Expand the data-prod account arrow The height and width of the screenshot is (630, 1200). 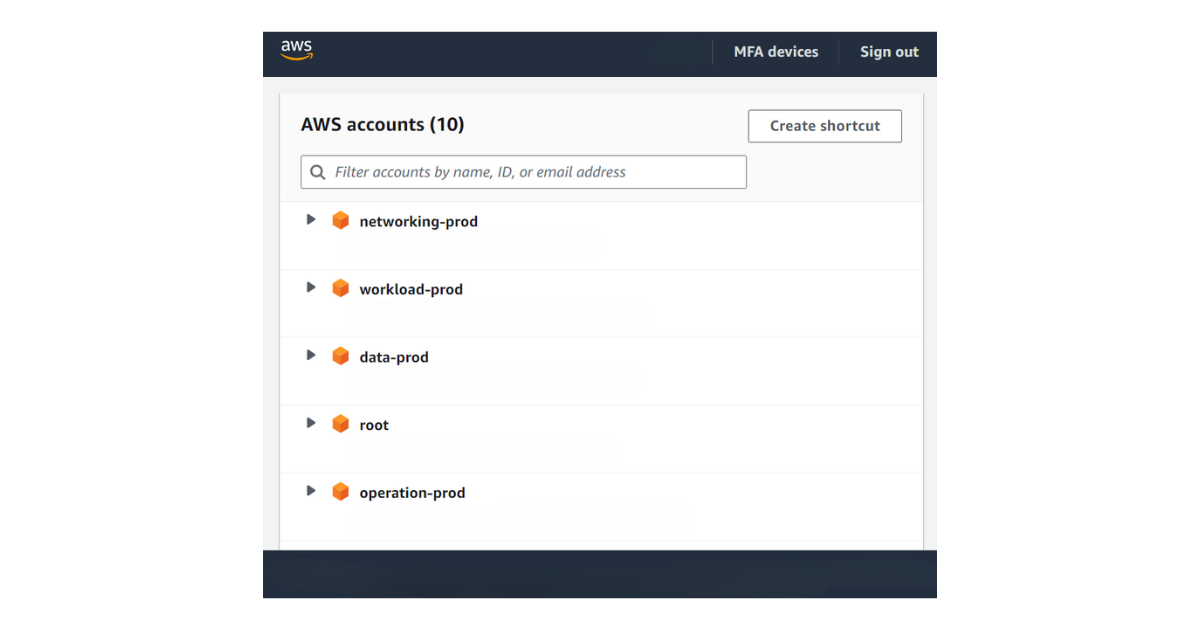coord(311,356)
